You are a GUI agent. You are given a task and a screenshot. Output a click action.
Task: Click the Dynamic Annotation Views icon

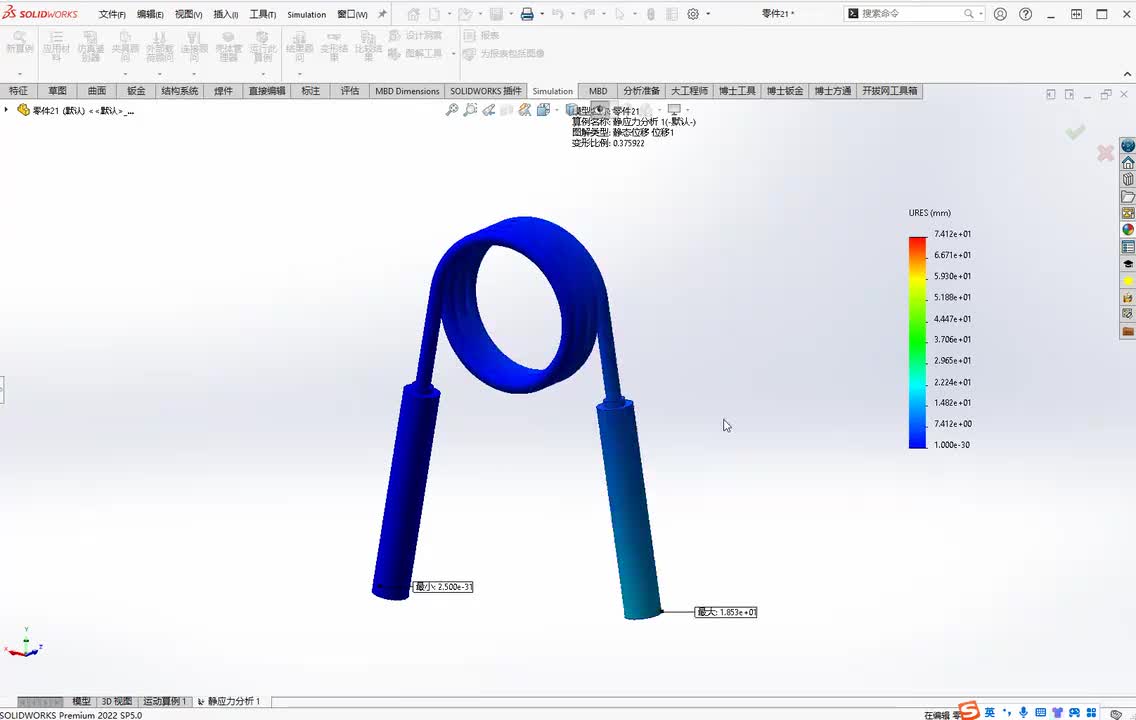tap(525, 109)
